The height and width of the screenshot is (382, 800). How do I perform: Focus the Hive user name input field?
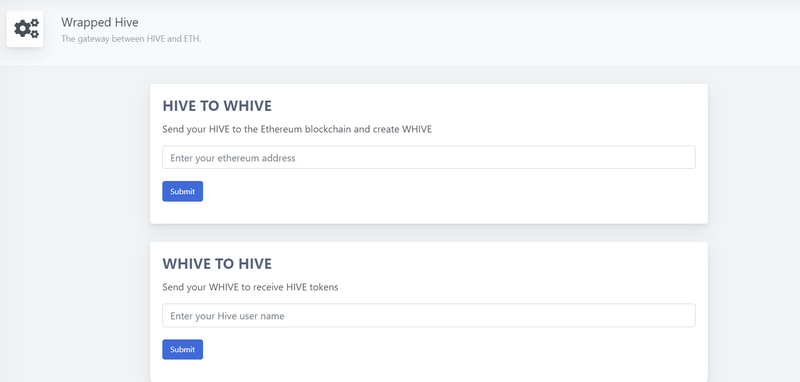429,316
